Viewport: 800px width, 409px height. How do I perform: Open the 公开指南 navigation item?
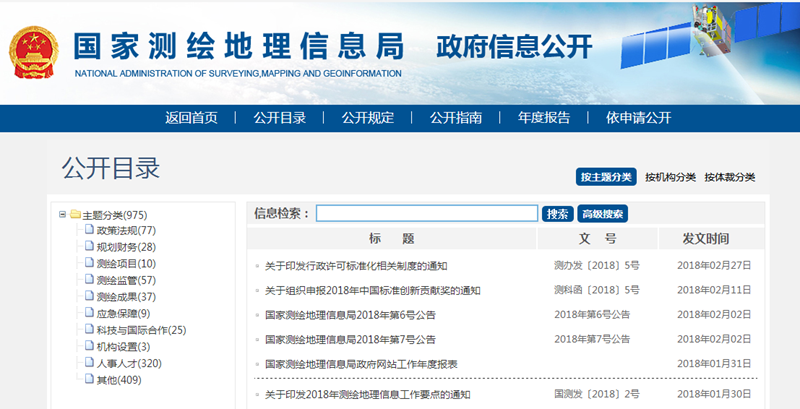point(456,118)
